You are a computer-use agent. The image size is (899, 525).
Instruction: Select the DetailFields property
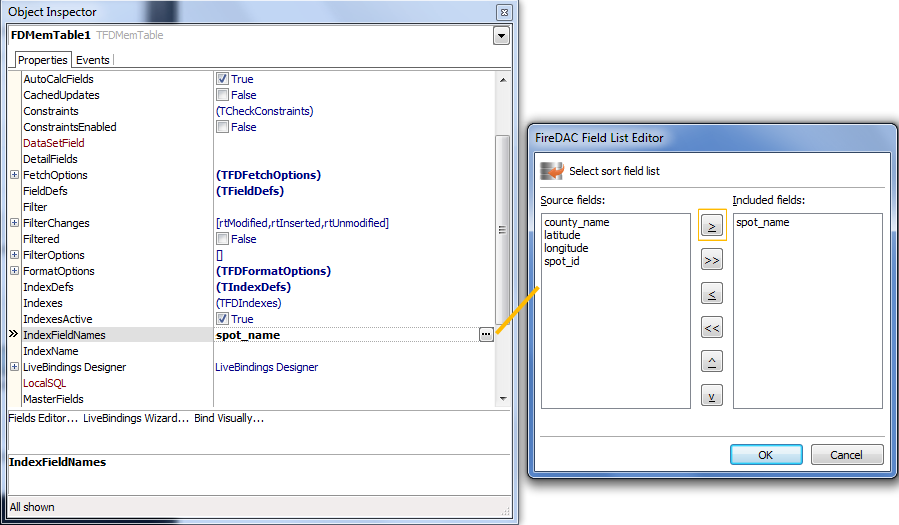(50, 159)
